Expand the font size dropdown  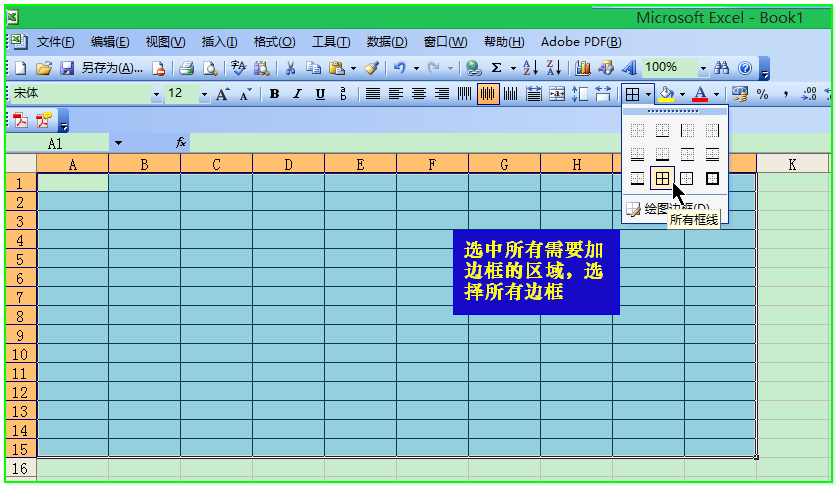204,94
